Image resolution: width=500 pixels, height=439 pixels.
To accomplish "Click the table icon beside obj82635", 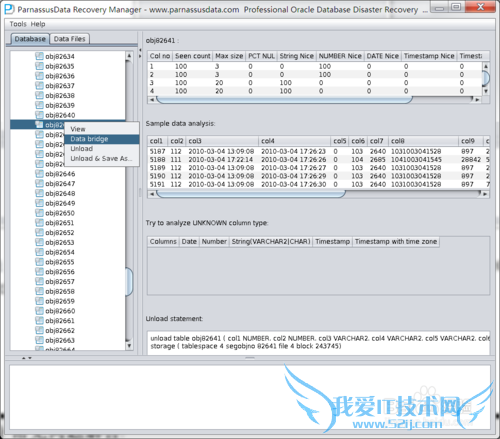I will (x=39, y=66).
